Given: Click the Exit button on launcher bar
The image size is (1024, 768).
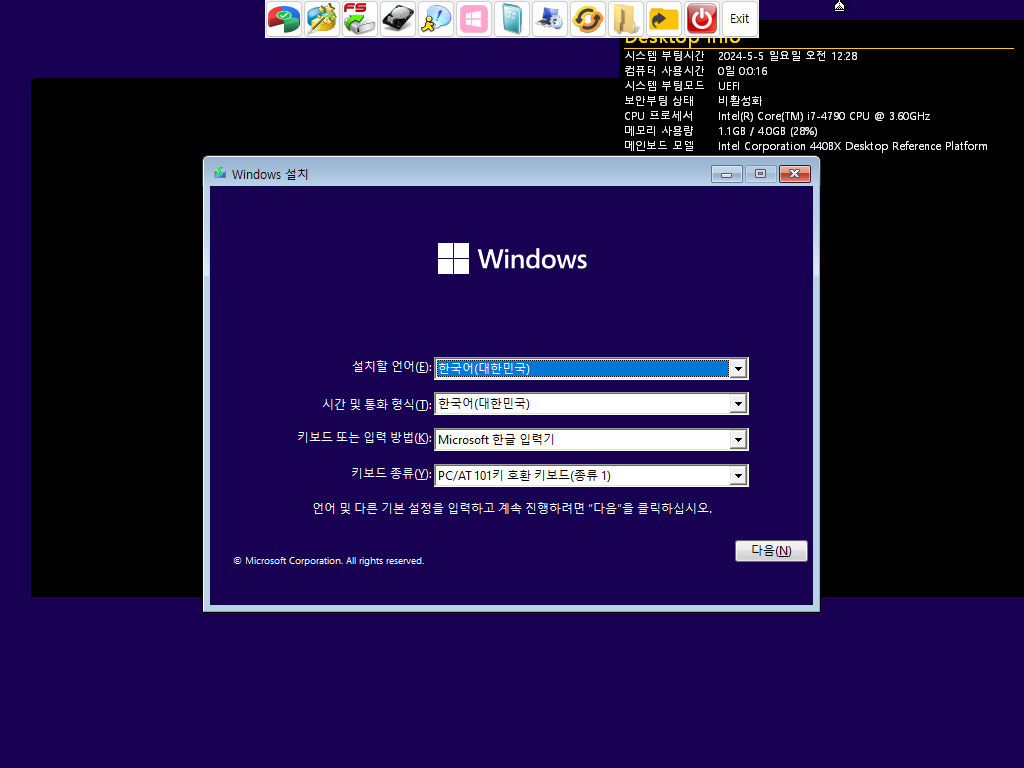Looking at the screenshot, I should tap(739, 19).
